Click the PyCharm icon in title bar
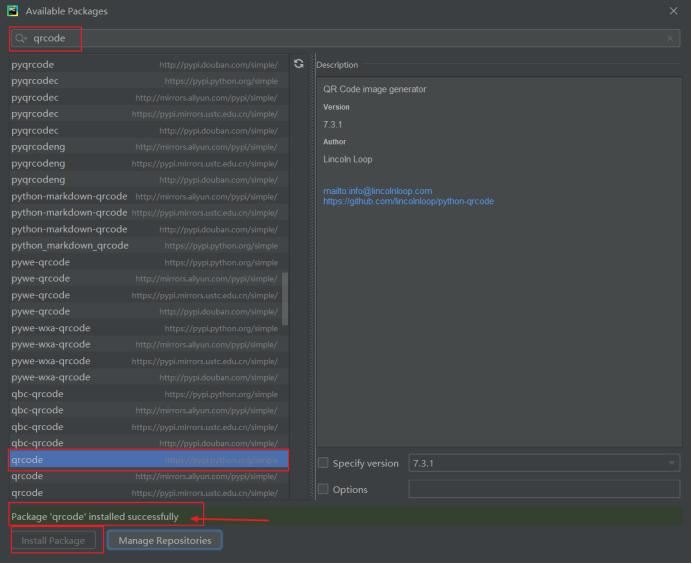Viewport: 692px width, 564px height. tap(12, 11)
